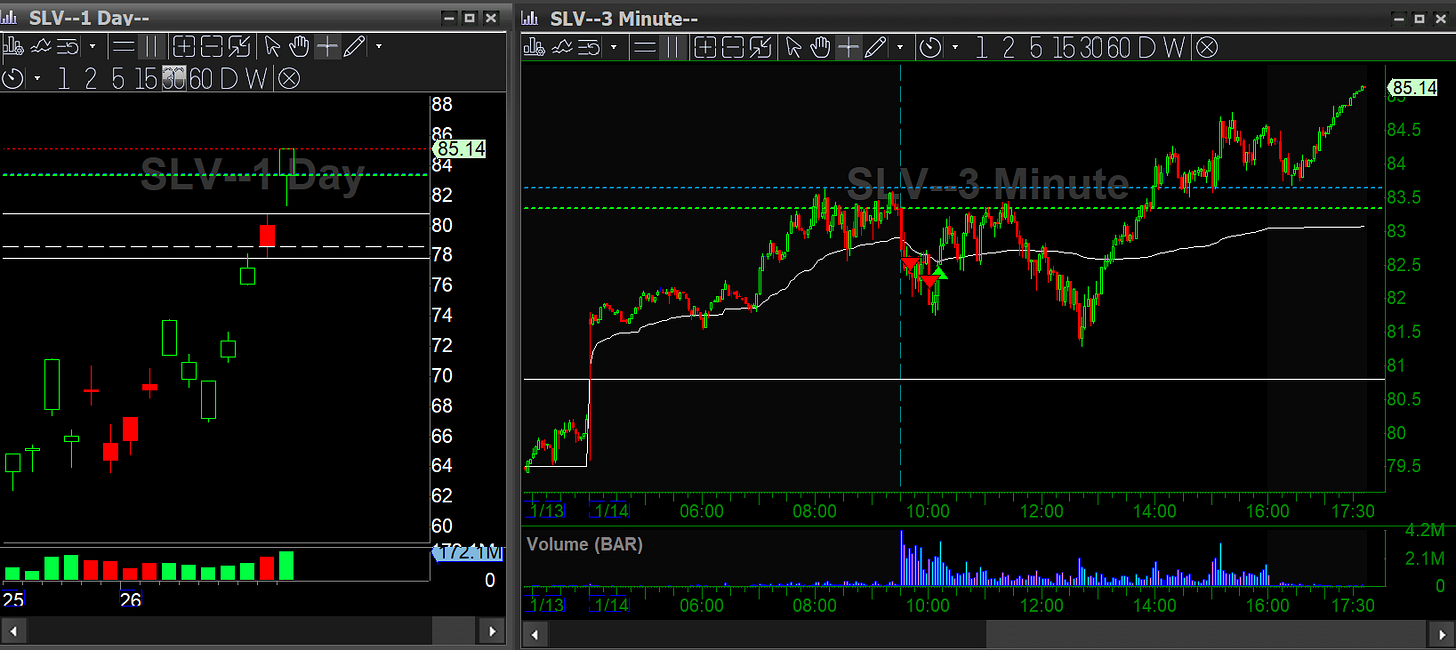Screen dimensions: 1456x650
Task: Open dropdown arrow after list icon in 3 Minute window
Action: point(613,46)
